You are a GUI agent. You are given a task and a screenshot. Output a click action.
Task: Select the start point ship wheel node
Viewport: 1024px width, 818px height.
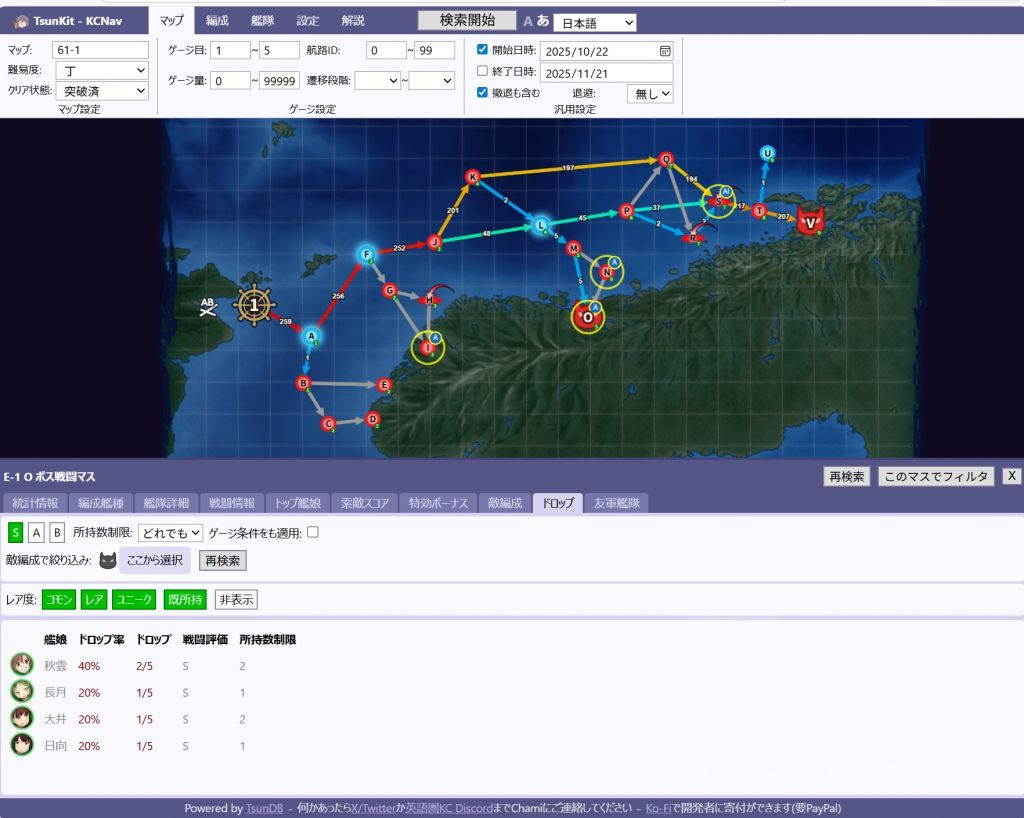click(254, 305)
